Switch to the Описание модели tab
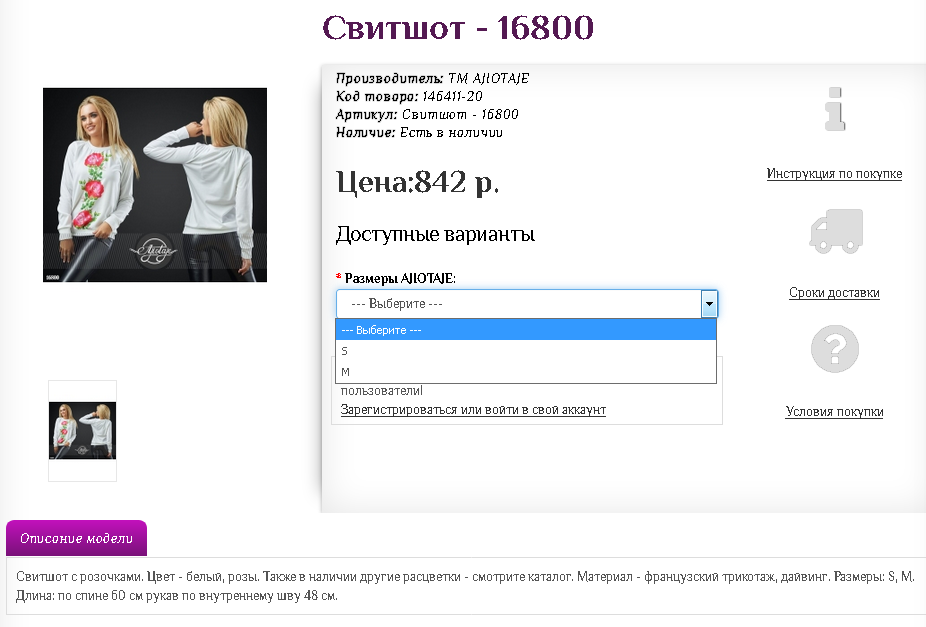This screenshot has height=627, width=926. (76, 538)
